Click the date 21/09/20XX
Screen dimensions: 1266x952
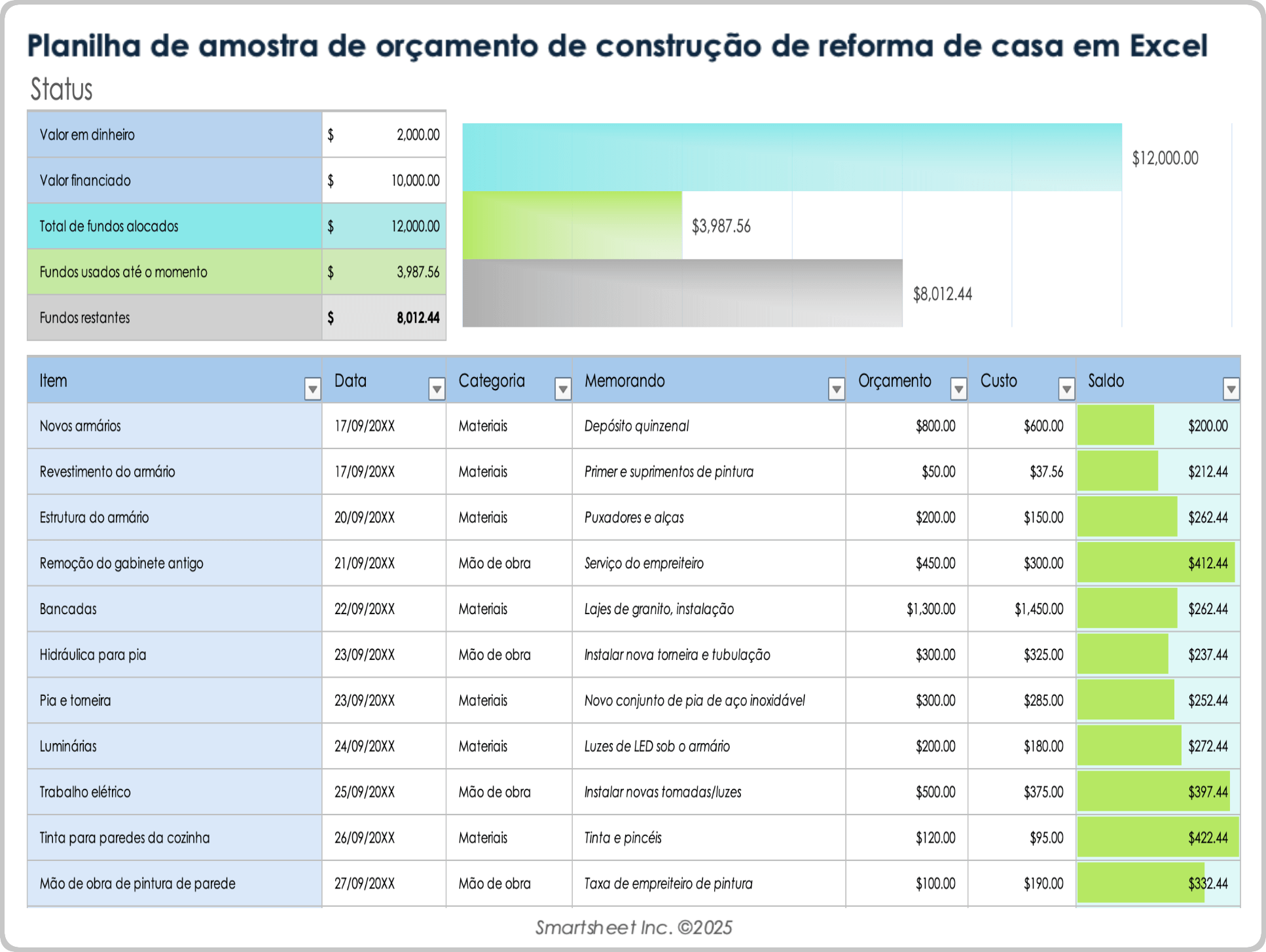[x=365, y=564]
